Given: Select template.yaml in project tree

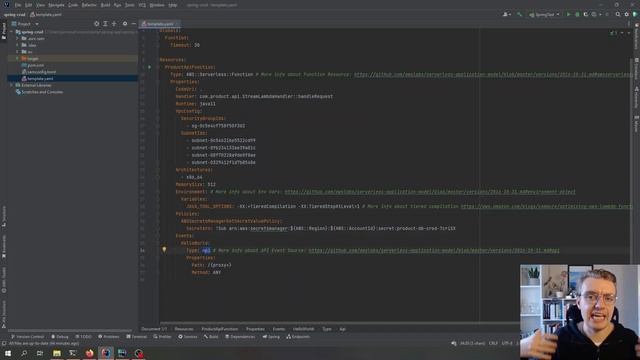Looking at the screenshot, I should 37,78.
